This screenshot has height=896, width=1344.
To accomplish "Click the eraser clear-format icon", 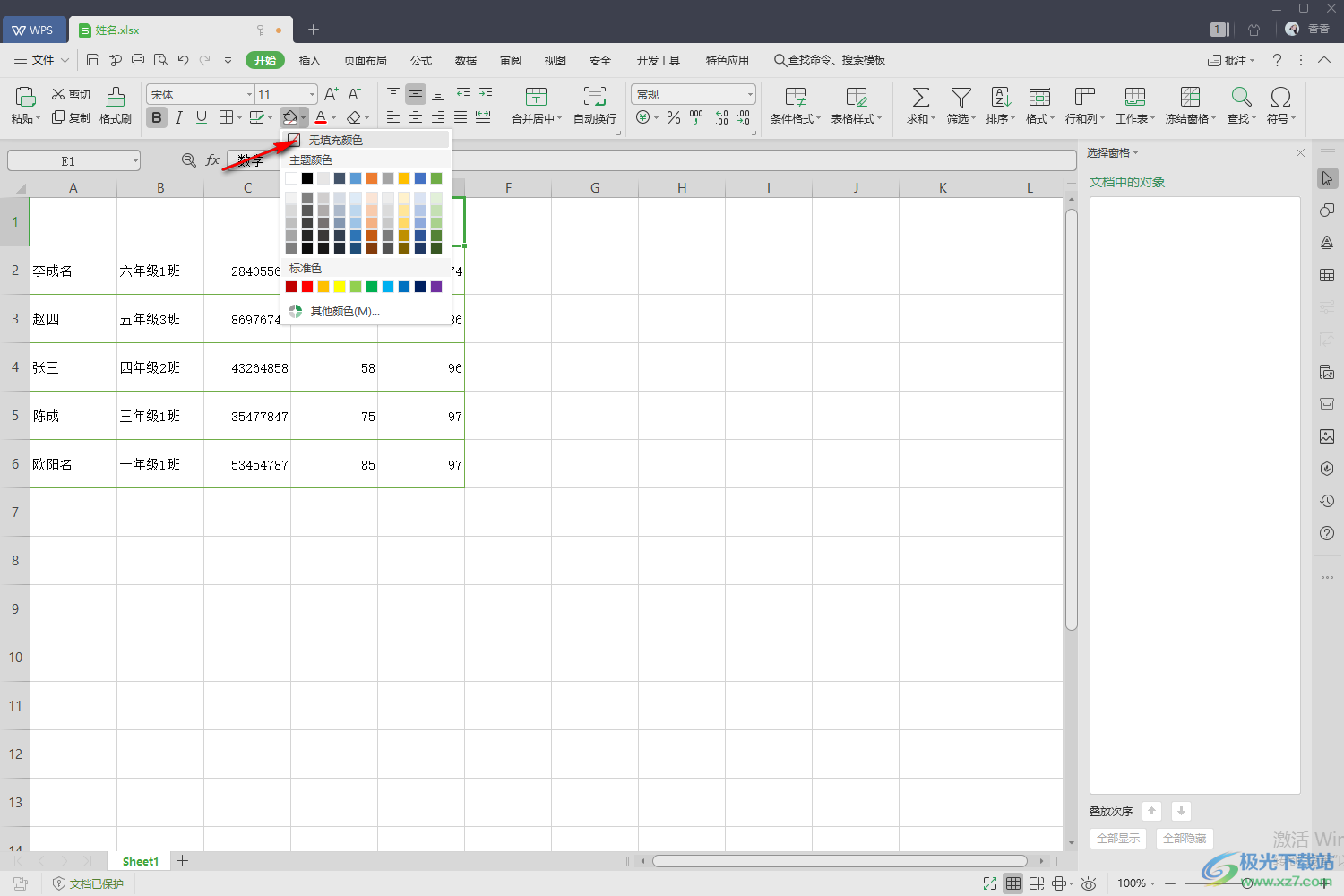I will 354,117.
